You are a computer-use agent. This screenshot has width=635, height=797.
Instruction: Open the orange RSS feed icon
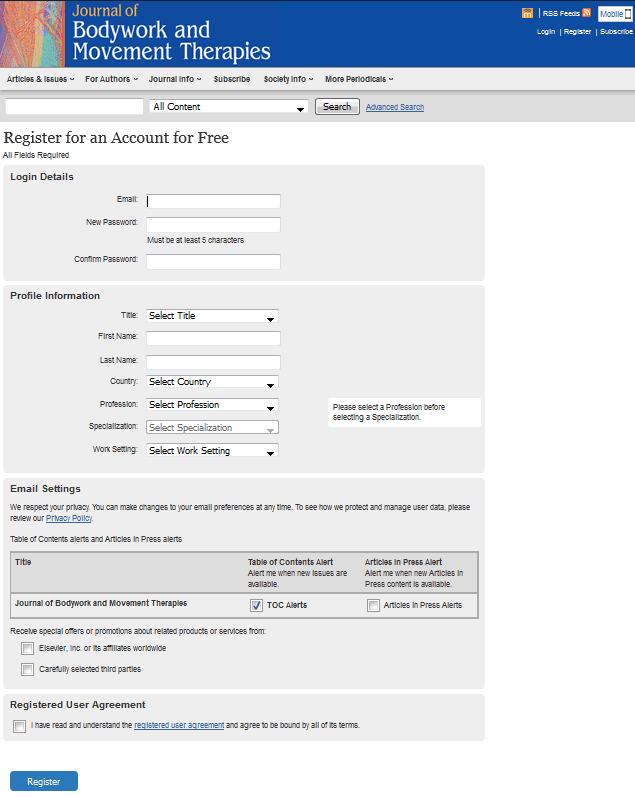(587, 13)
